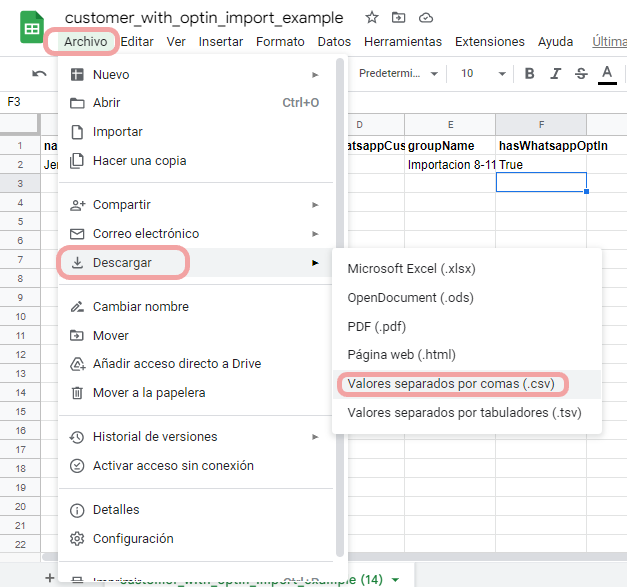Expand the Descargar submenu arrow
Viewport: 627px width, 587px height.
[315, 263]
